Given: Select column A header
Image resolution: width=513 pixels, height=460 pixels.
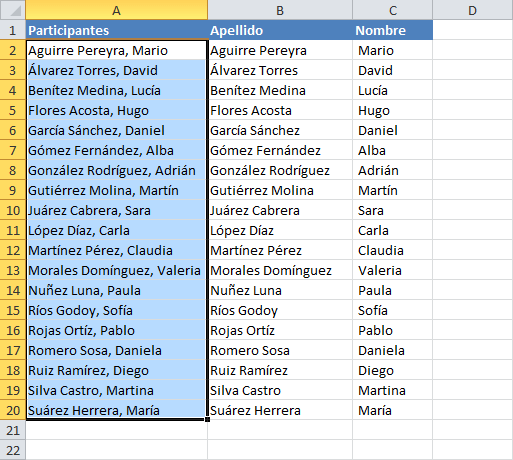Looking at the screenshot, I should pyautogui.click(x=116, y=10).
